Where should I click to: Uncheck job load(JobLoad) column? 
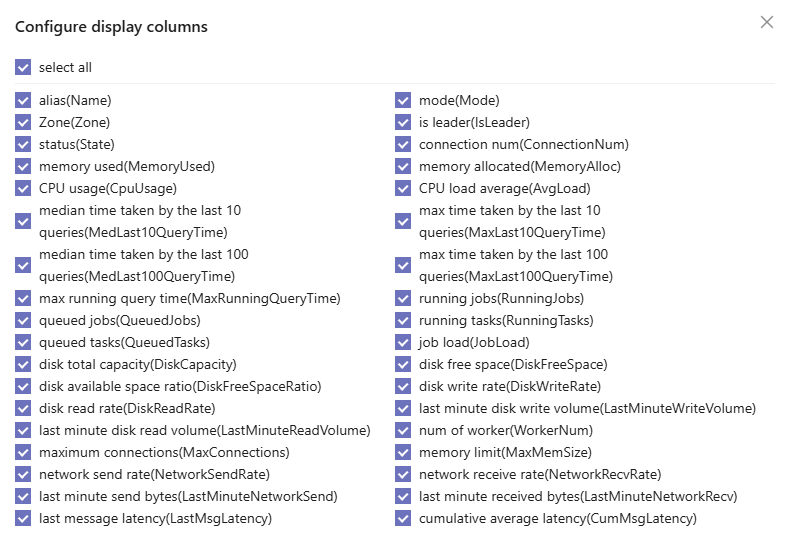403,342
